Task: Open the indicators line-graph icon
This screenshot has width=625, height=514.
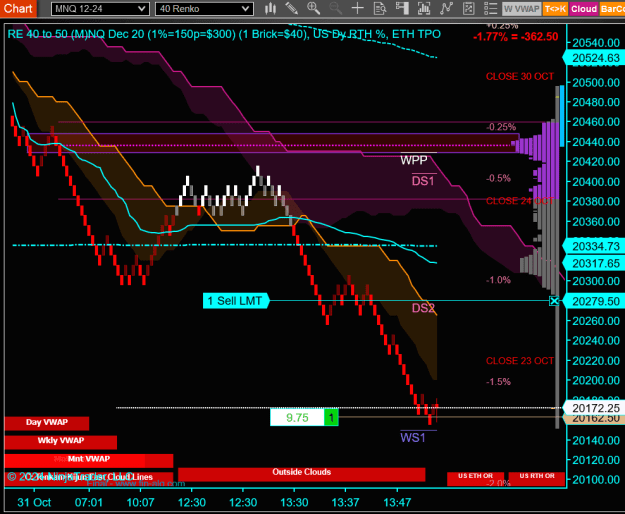Action: coord(446,8)
